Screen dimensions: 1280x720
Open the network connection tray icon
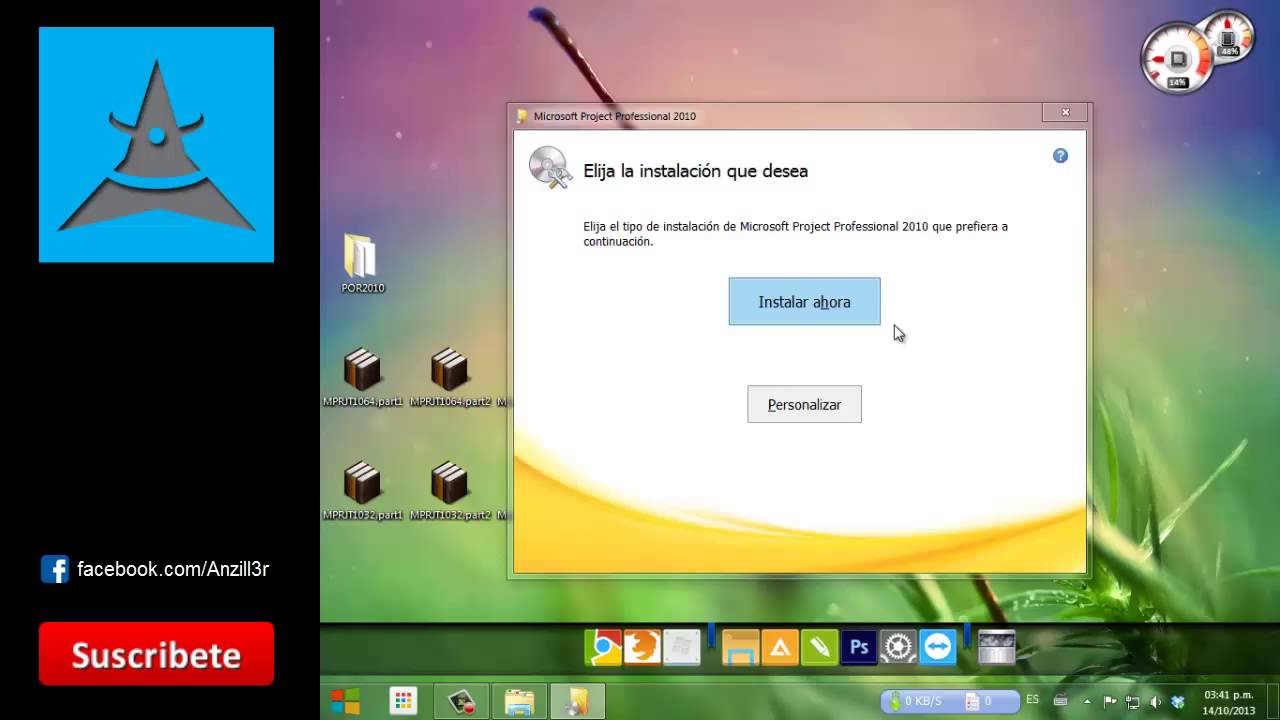pos(1133,701)
